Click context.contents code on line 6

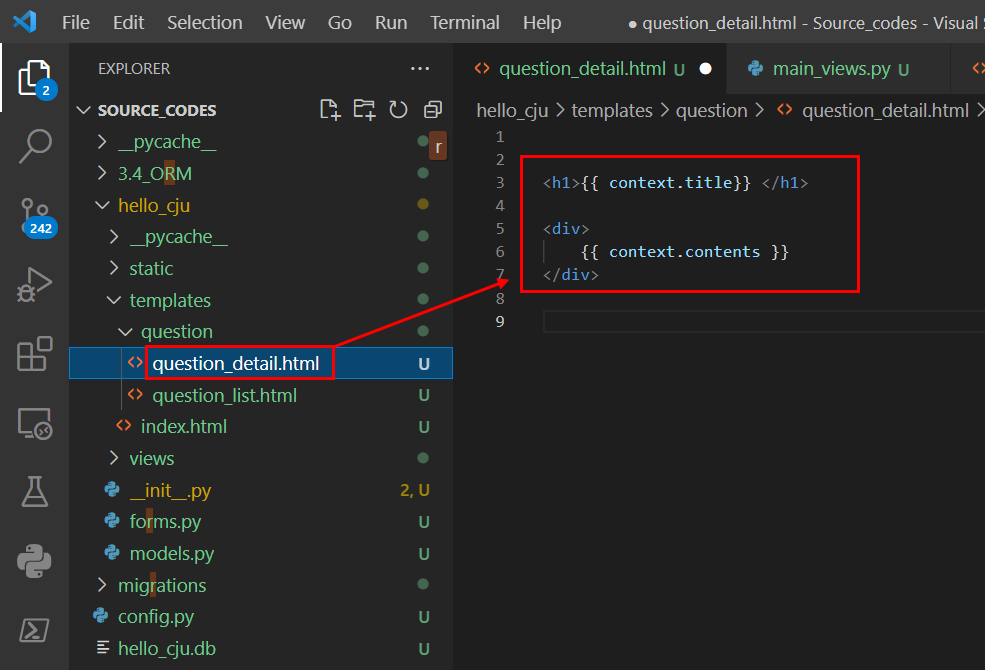click(684, 252)
